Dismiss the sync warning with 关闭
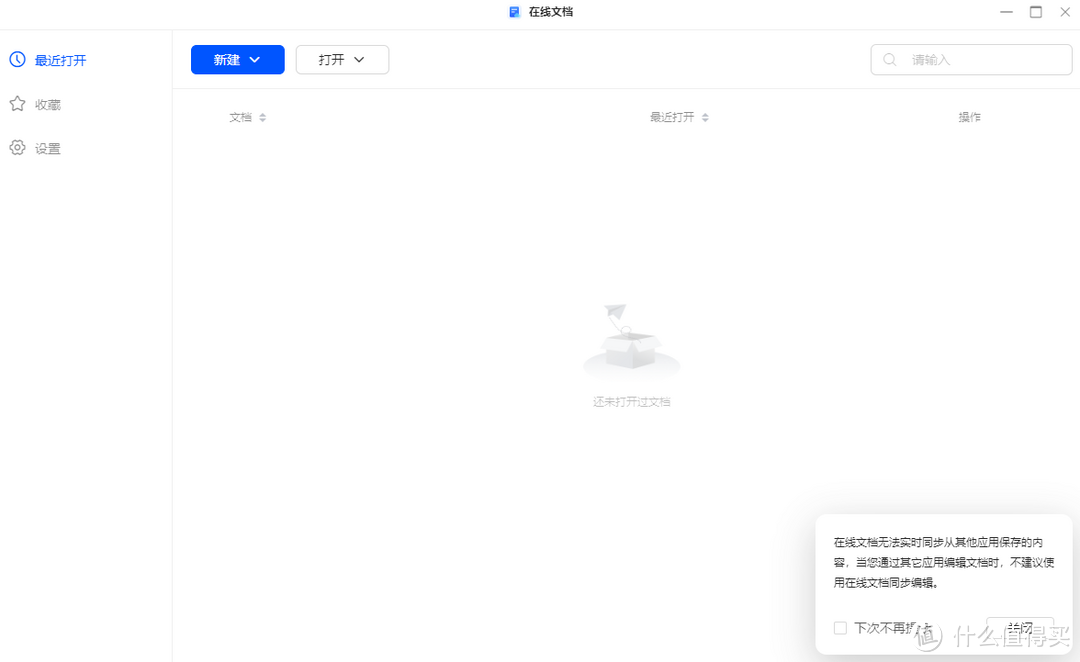The image size is (1080, 662). [x=1020, y=627]
